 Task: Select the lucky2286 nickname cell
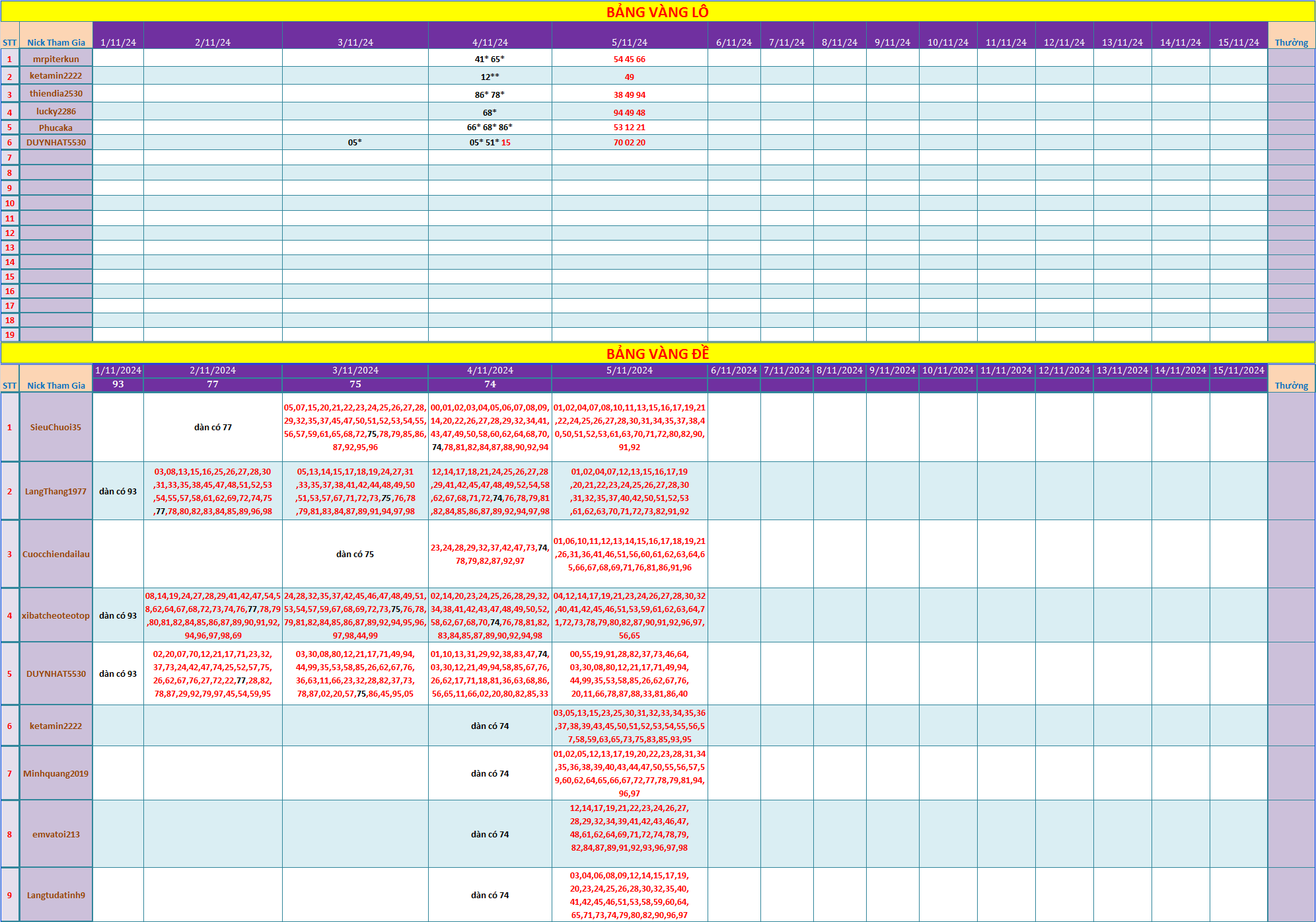[x=56, y=112]
